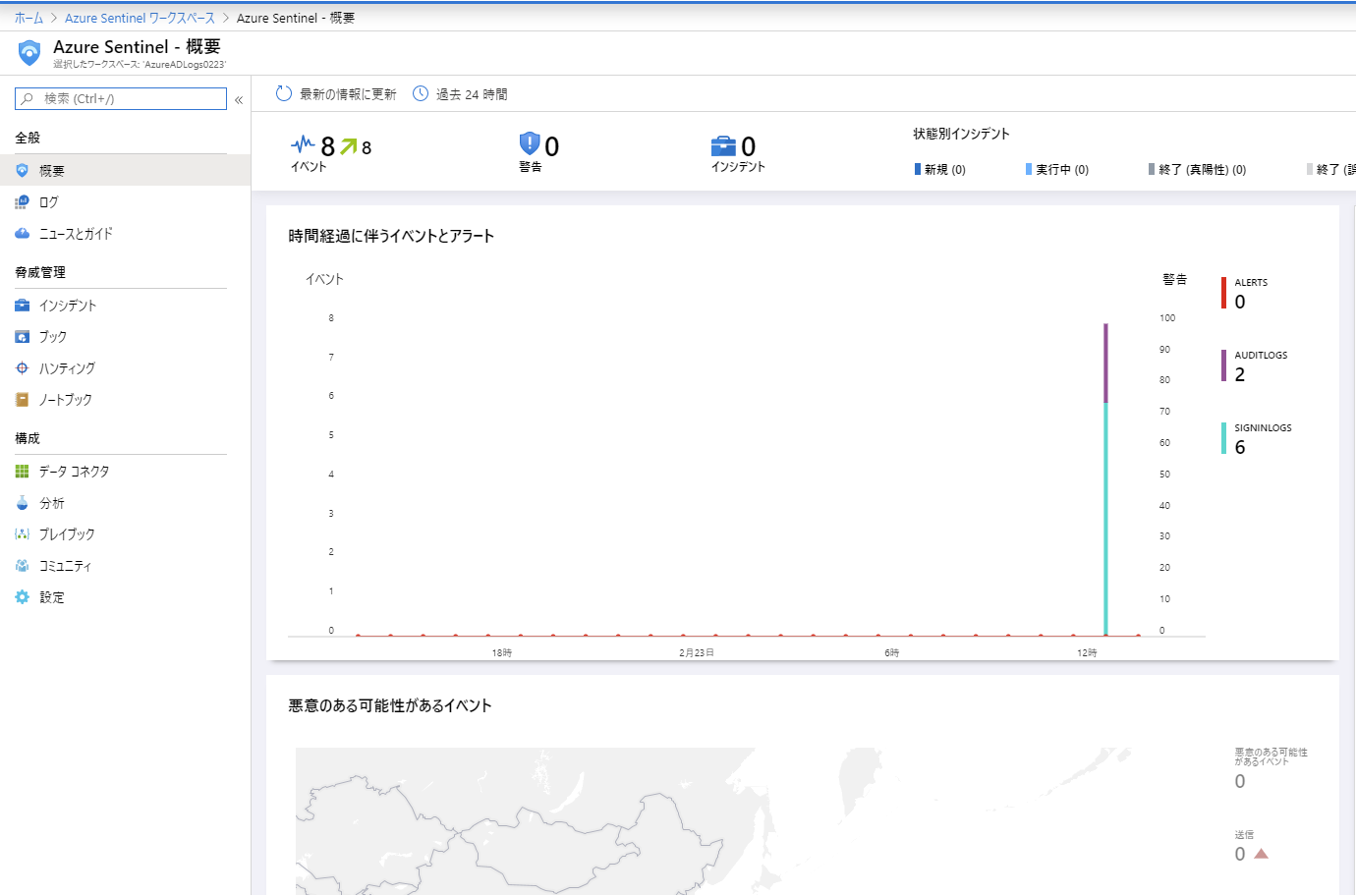The width and height of the screenshot is (1356, 896).
Task: Click the teal SigninLogs bar segment
Action: coord(1105,519)
